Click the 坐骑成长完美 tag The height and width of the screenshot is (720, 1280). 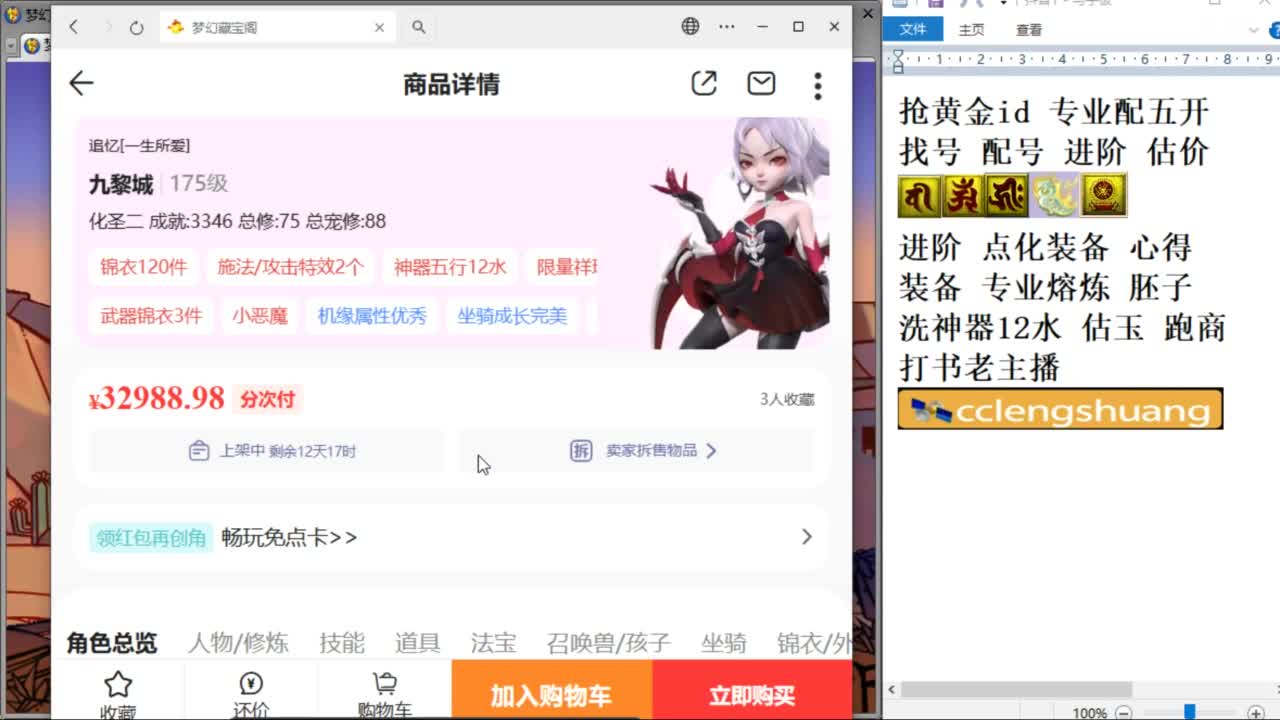pyautogui.click(x=512, y=316)
